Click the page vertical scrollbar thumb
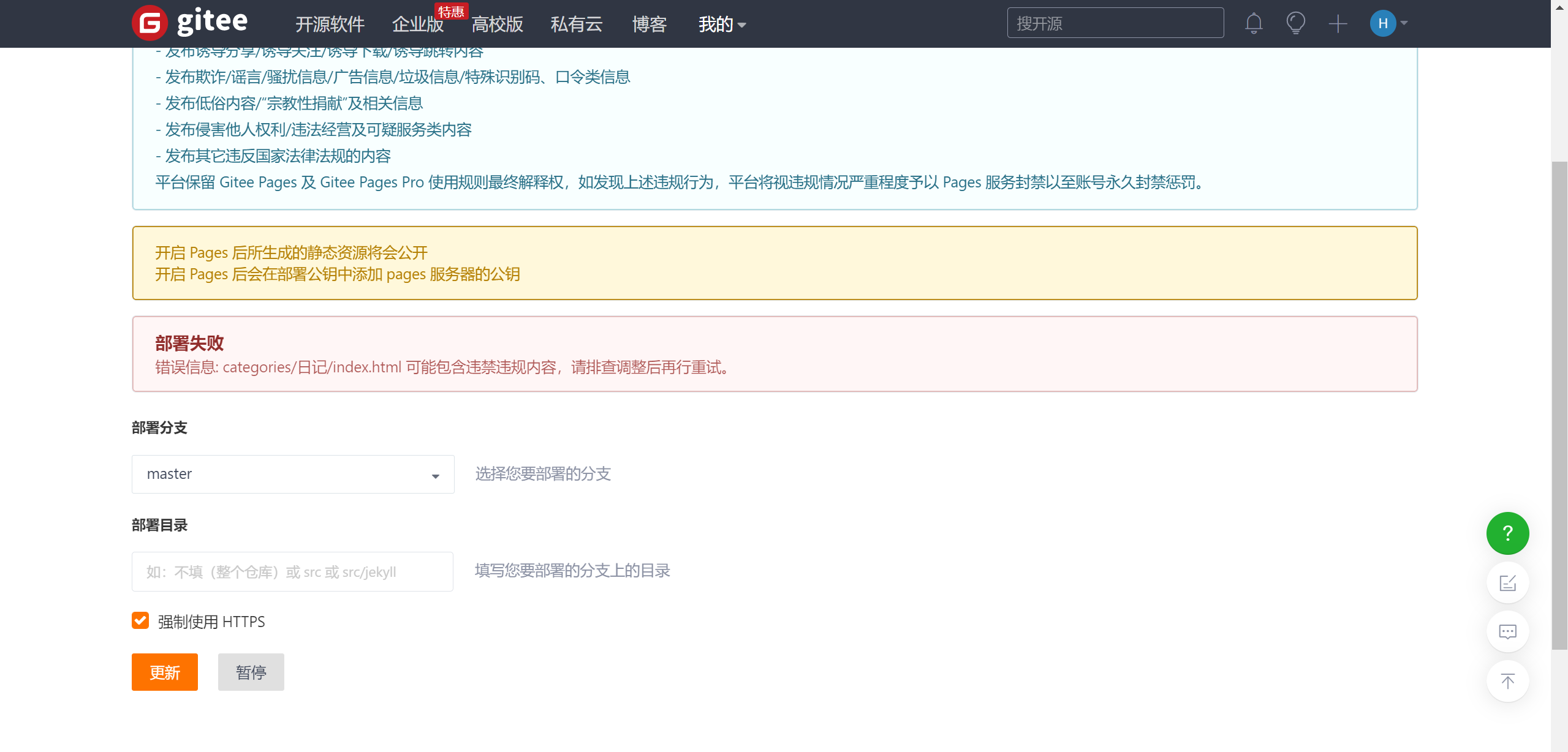 [1559, 404]
